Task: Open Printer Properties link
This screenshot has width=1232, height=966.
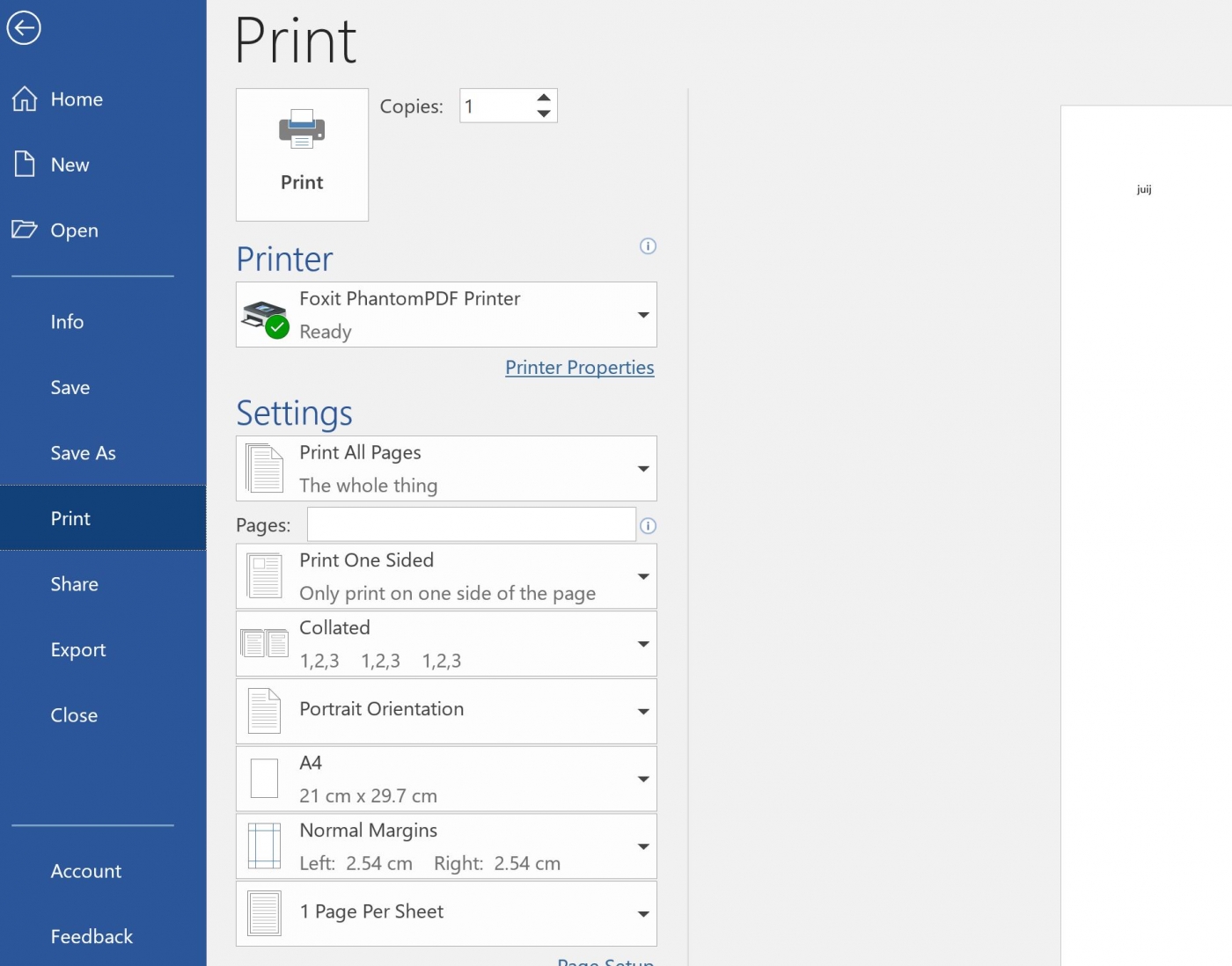Action: click(579, 367)
